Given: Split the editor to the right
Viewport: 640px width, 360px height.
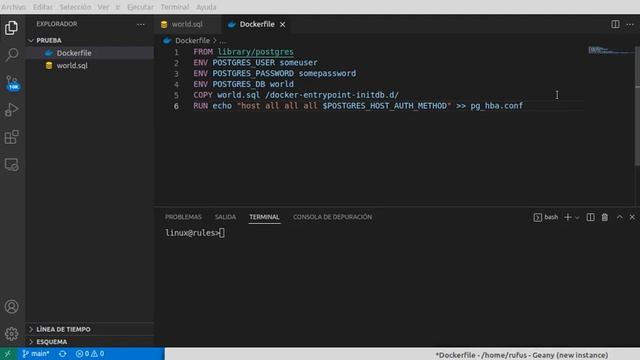Looking at the screenshot, I should point(615,24).
